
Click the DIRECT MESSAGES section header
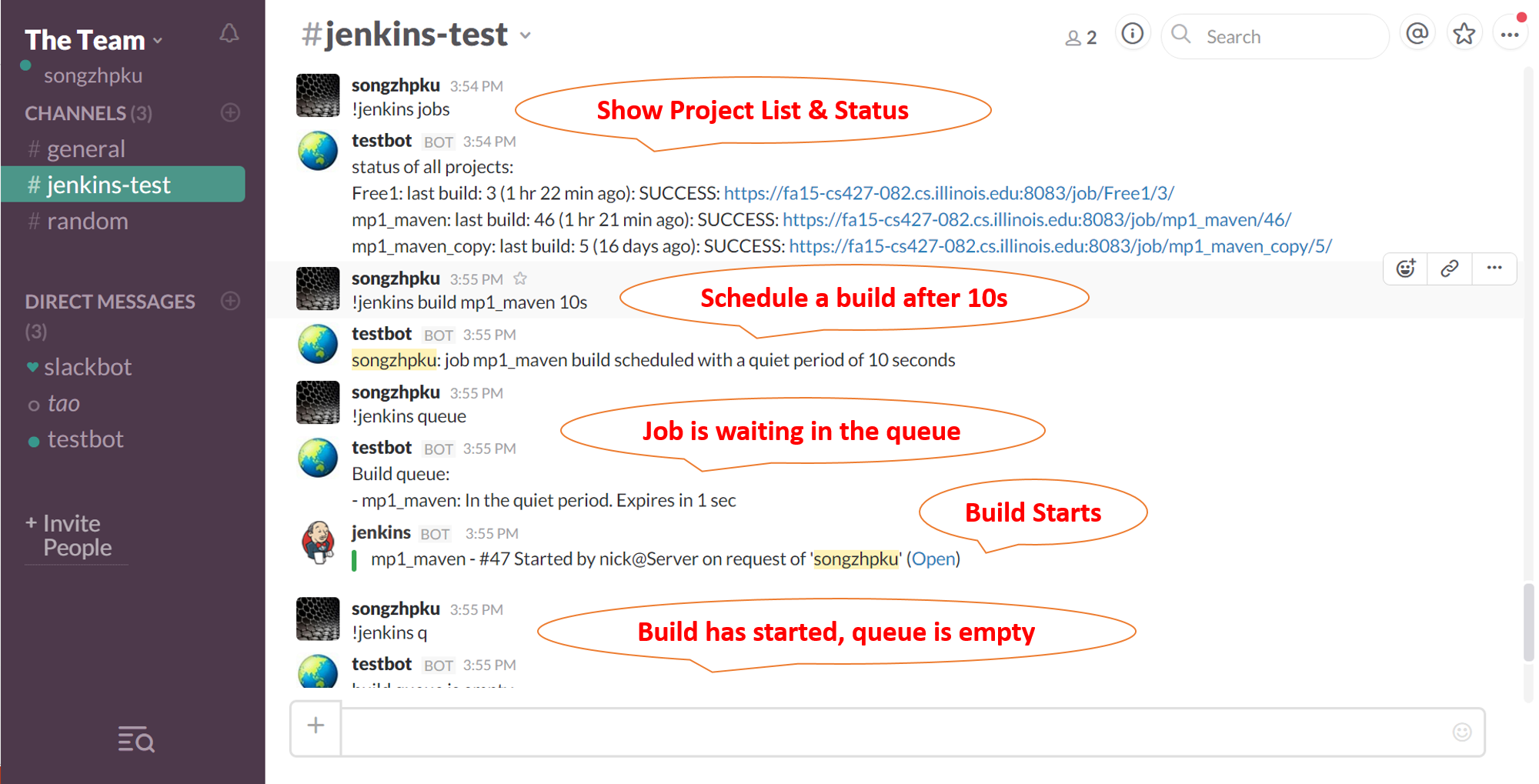pyautogui.click(x=109, y=302)
